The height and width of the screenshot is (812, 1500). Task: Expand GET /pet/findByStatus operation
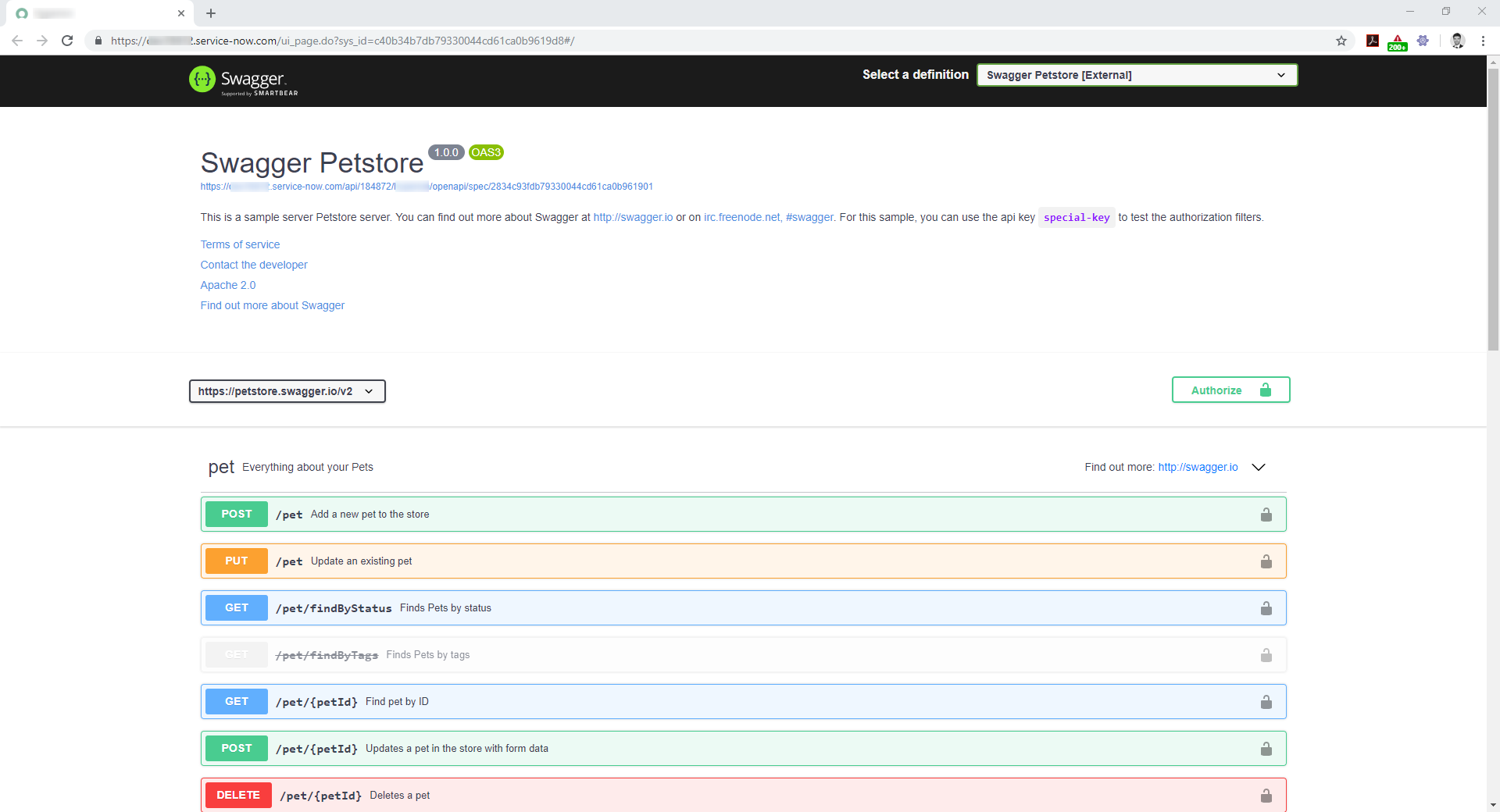coord(743,608)
